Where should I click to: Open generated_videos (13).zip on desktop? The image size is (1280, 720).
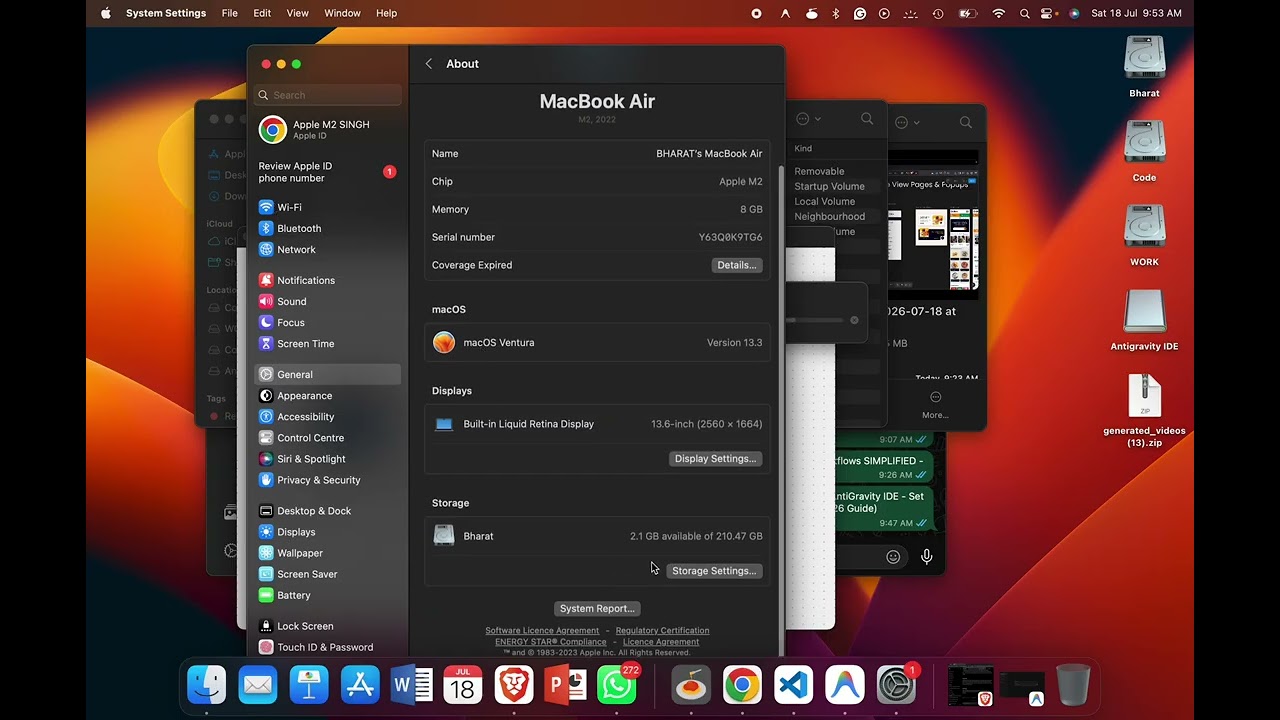point(1144,410)
